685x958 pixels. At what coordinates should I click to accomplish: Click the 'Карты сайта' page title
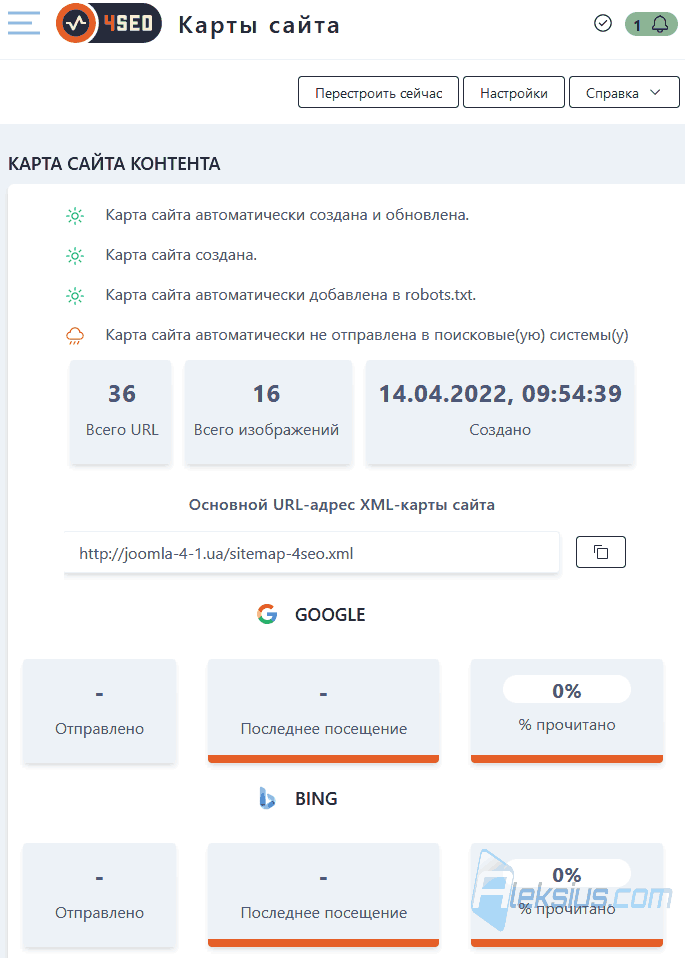tap(259, 25)
